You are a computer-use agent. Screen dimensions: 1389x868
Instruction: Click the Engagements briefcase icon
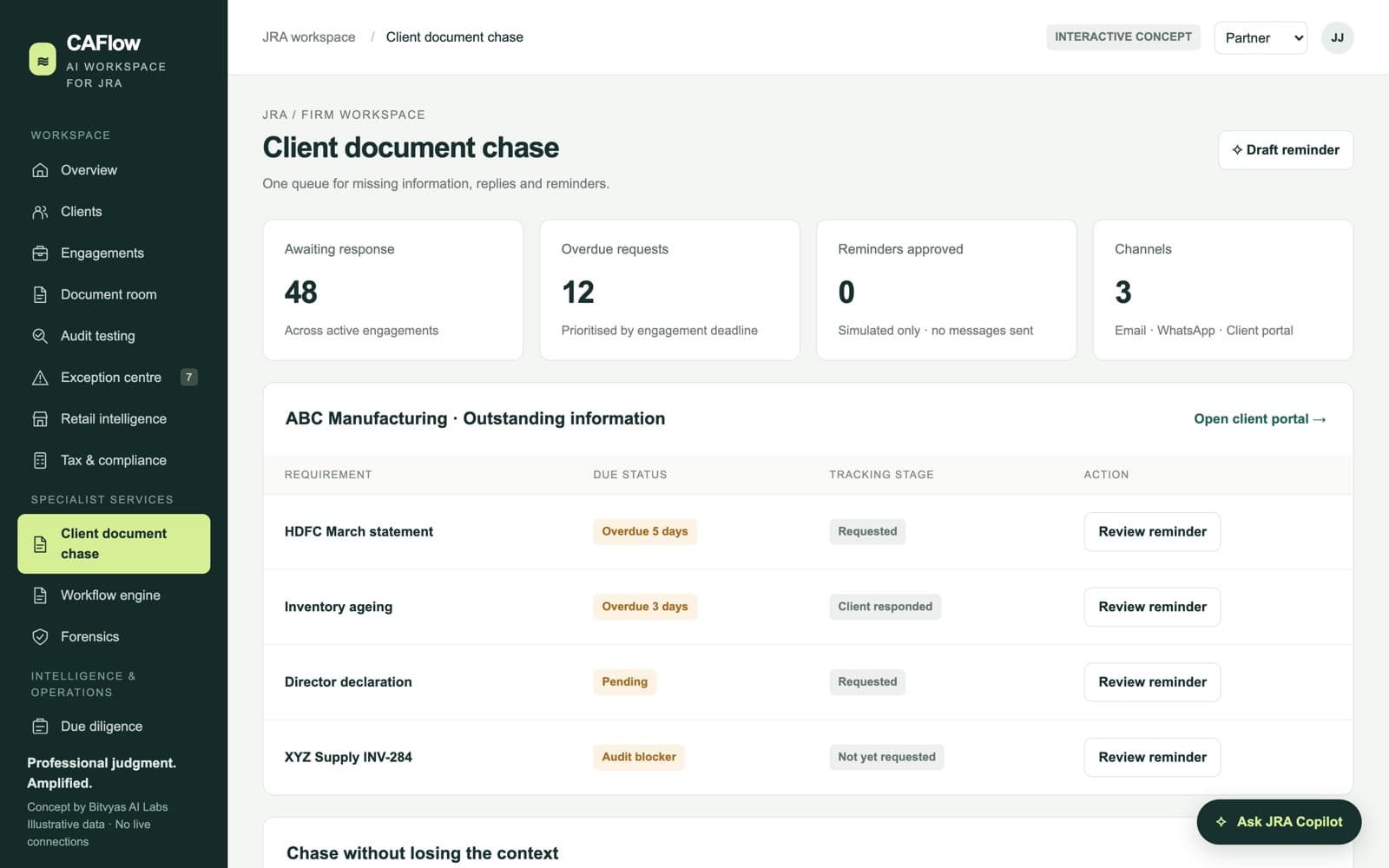click(x=40, y=253)
